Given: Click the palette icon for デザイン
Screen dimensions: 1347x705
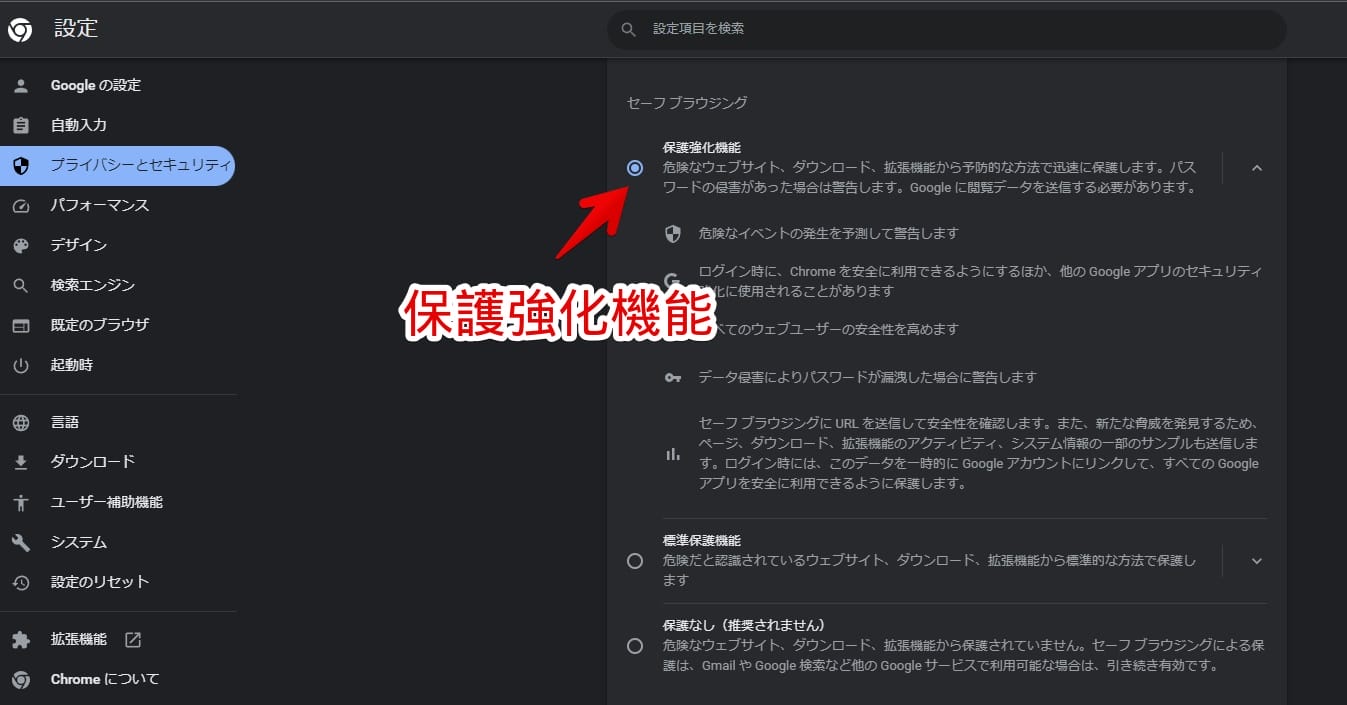Looking at the screenshot, I should 21,245.
